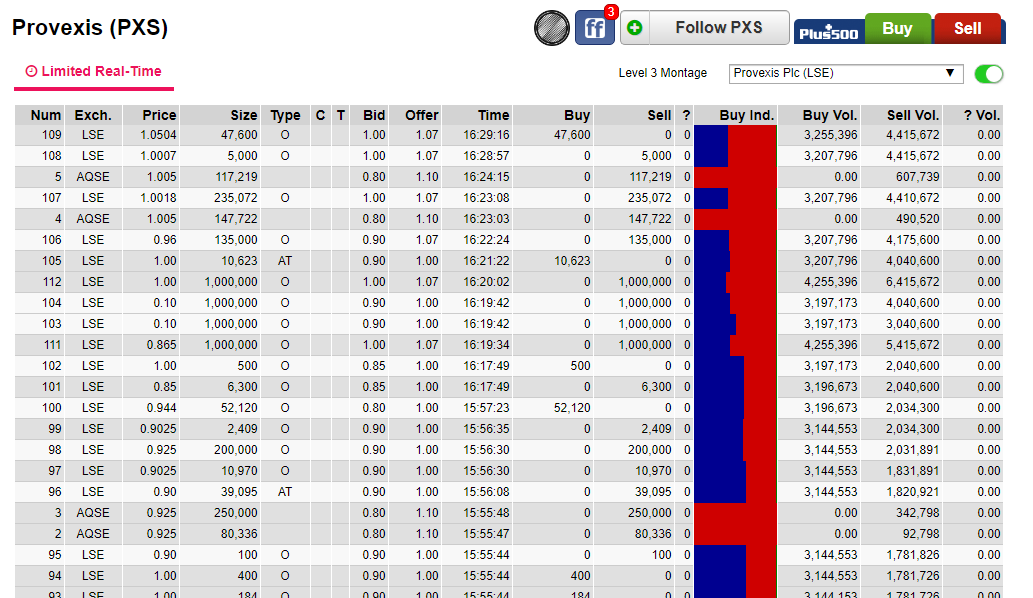The height and width of the screenshot is (598, 1033).
Task: Click sell volume 6,415,672 in row 112
Action: [x=912, y=282]
